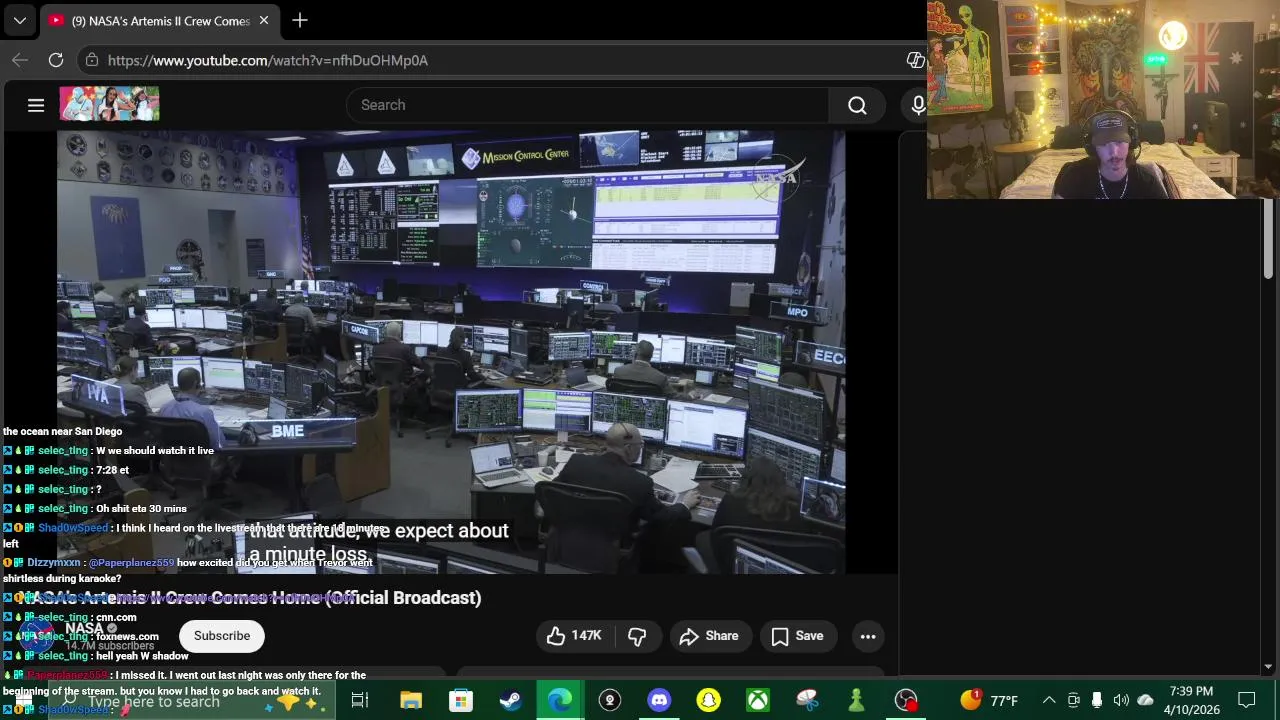Image resolution: width=1280 pixels, height=720 pixels.
Task: Dislike the video with thumbs down
Action: click(637, 636)
